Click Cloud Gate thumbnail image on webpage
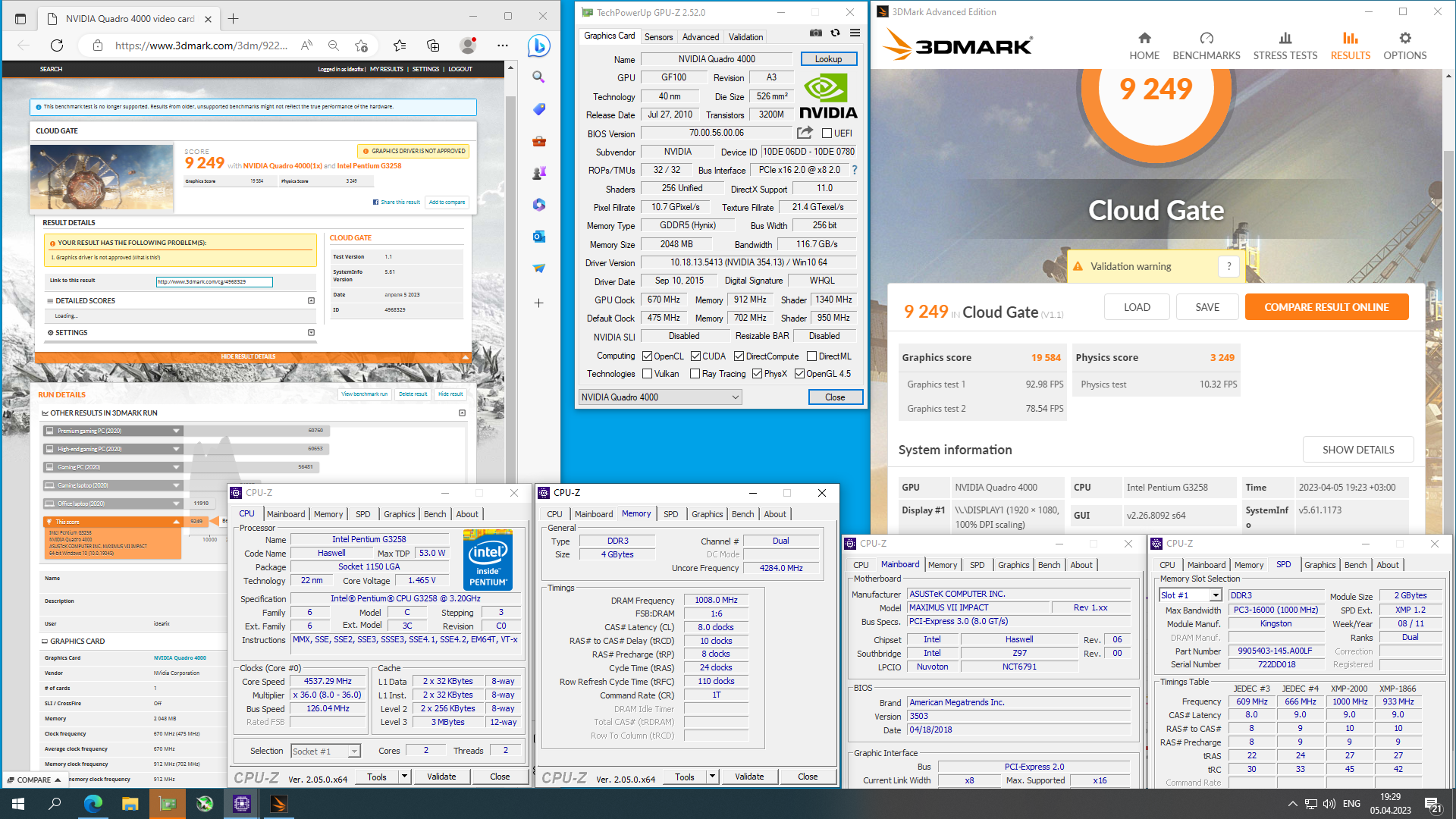The image size is (1456, 819). [x=102, y=177]
